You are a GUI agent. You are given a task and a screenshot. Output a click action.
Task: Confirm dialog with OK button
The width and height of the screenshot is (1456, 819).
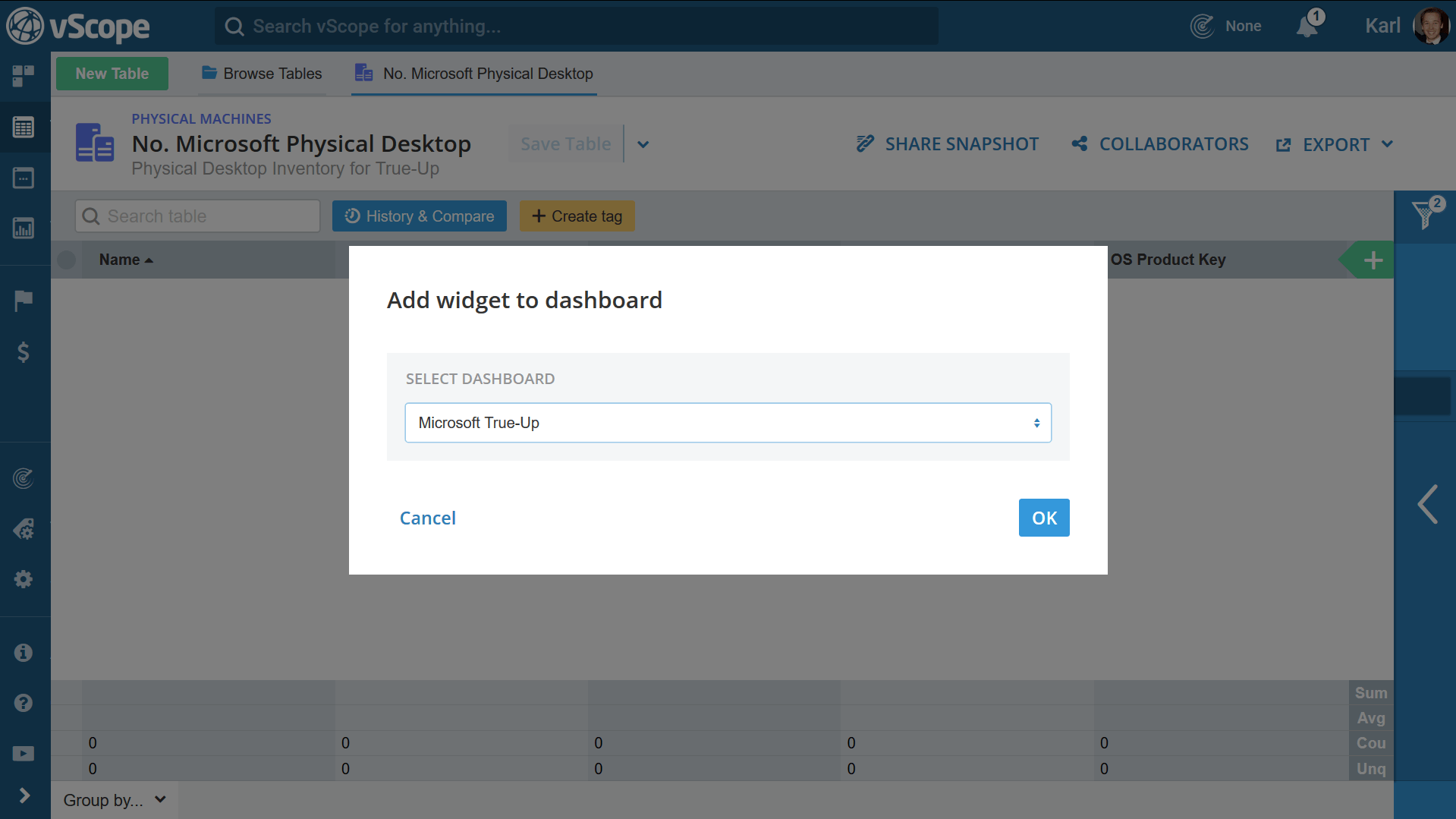point(1044,518)
